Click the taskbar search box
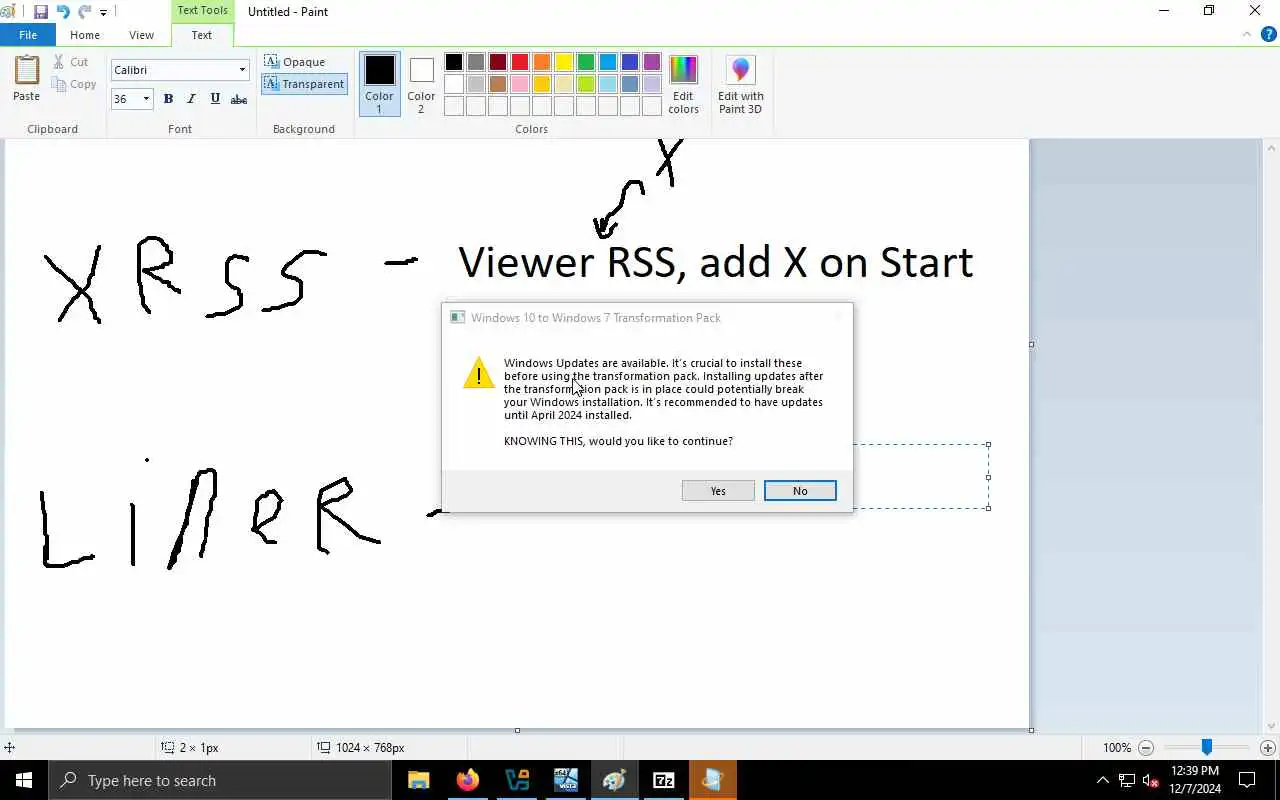The image size is (1280, 800). tap(219, 780)
